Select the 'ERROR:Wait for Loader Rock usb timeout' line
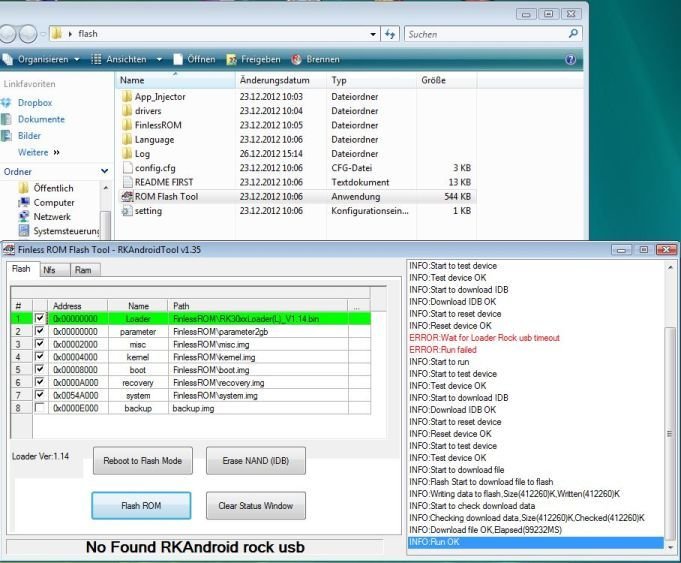The width and height of the screenshot is (681, 563). pos(484,338)
